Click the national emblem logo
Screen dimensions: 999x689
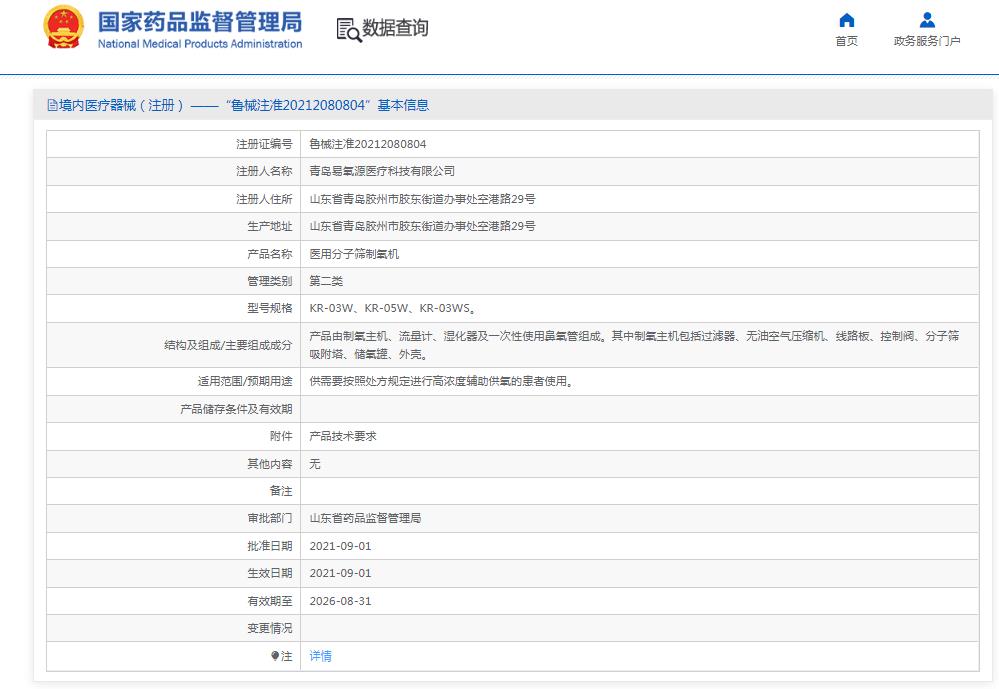point(64,29)
